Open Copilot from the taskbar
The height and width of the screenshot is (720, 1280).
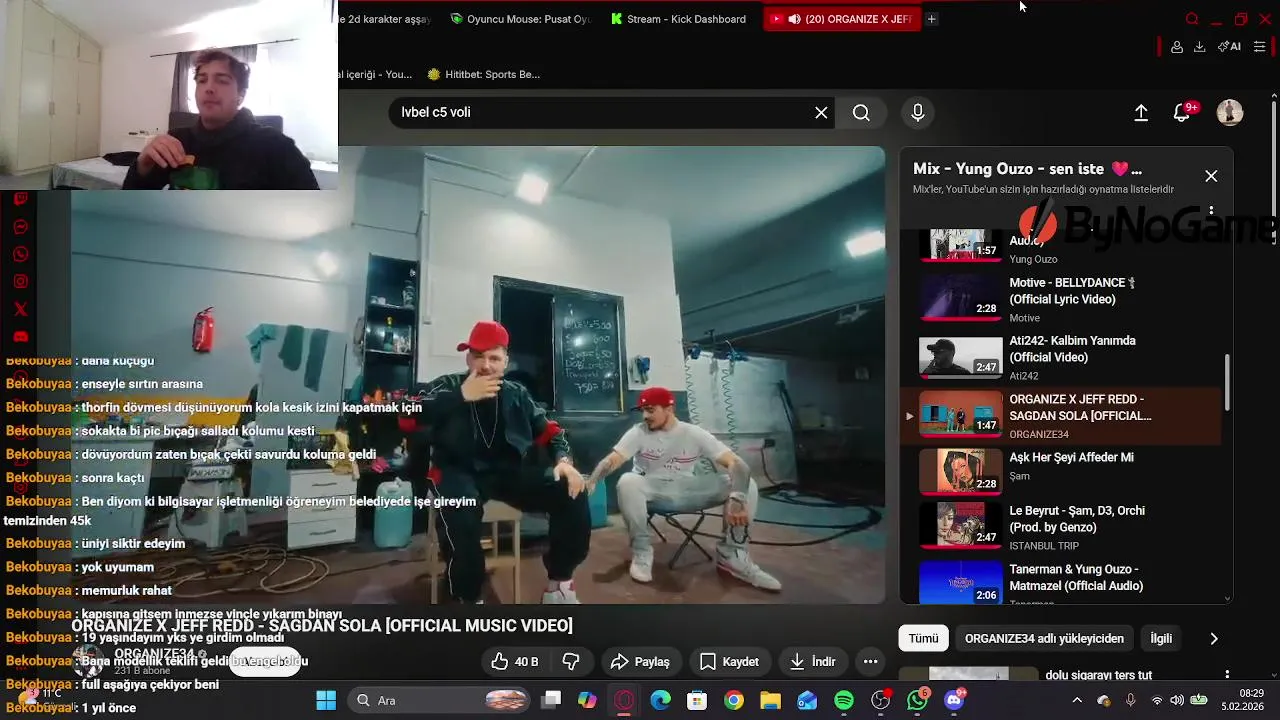coord(587,700)
